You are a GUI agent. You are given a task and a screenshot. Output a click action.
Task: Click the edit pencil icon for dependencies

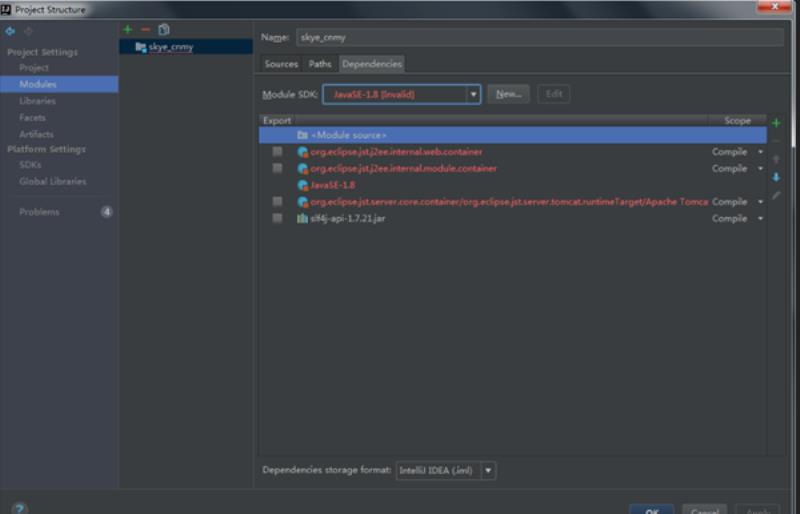(776, 195)
